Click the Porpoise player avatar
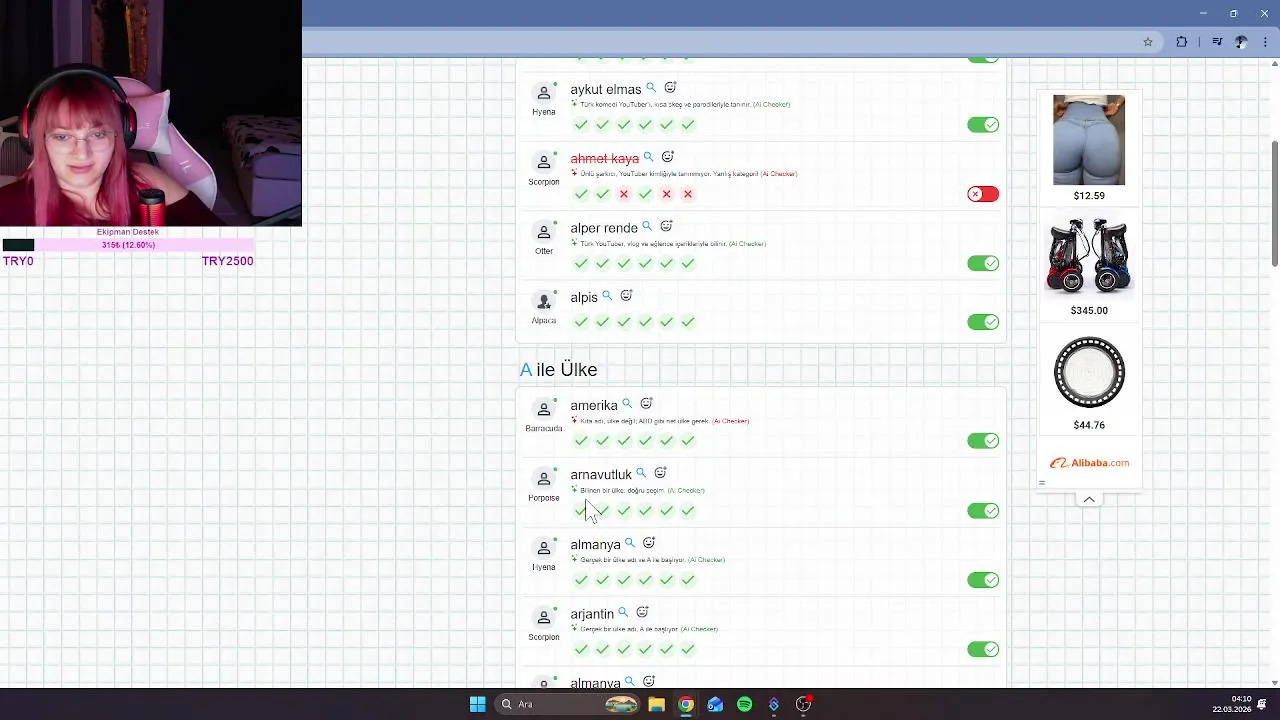 544,478
